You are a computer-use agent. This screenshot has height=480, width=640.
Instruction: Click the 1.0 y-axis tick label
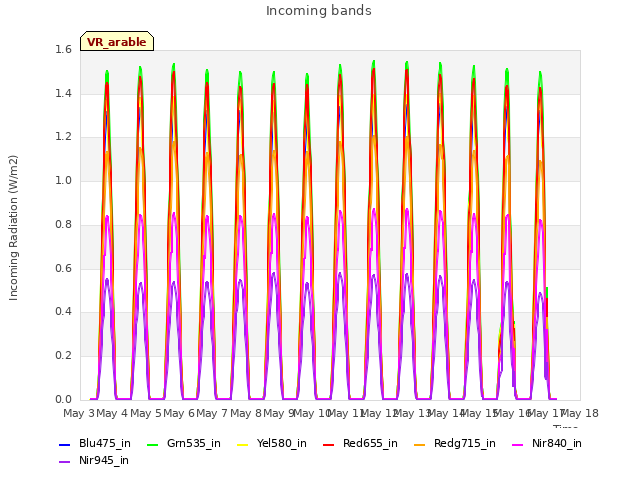(x=63, y=180)
